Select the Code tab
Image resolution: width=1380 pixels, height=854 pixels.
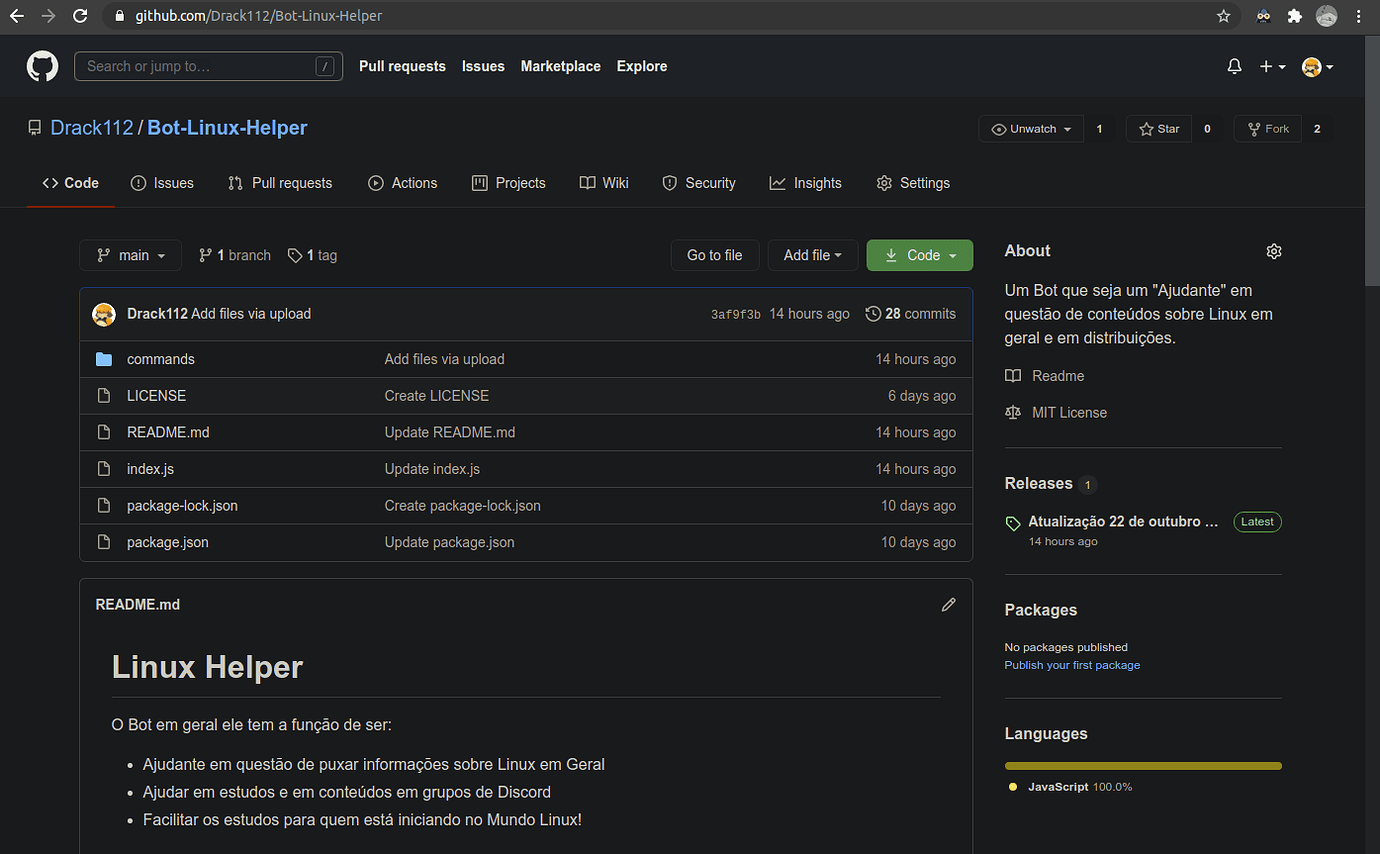[x=70, y=183]
